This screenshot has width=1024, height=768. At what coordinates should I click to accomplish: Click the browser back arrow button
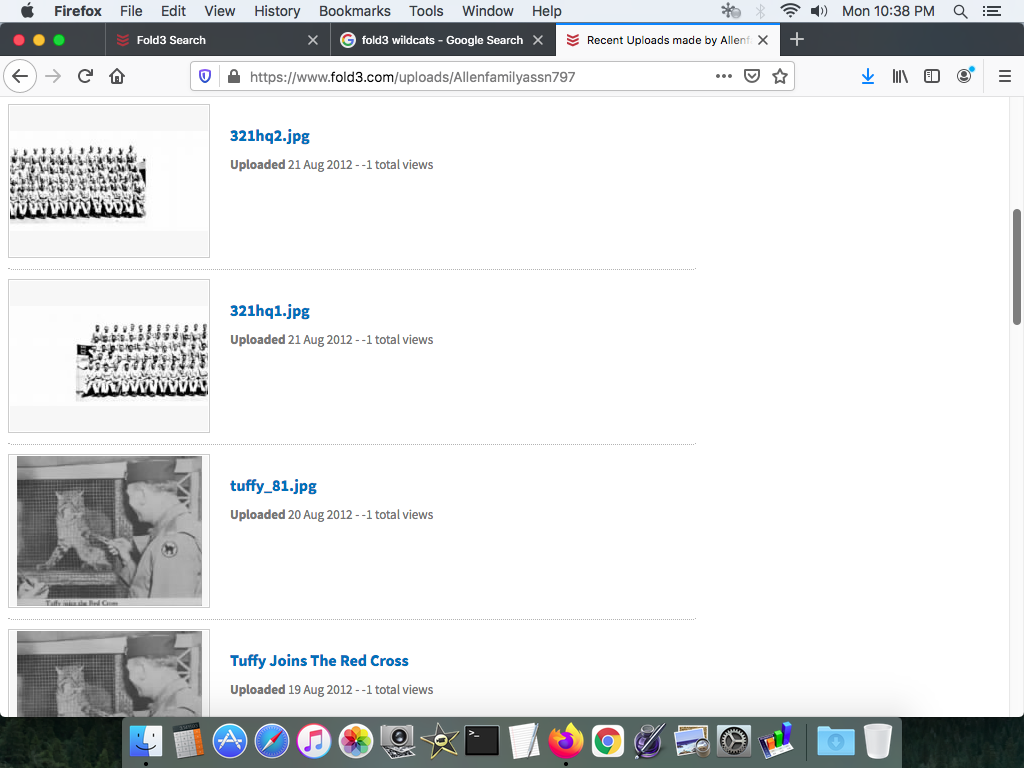20,76
